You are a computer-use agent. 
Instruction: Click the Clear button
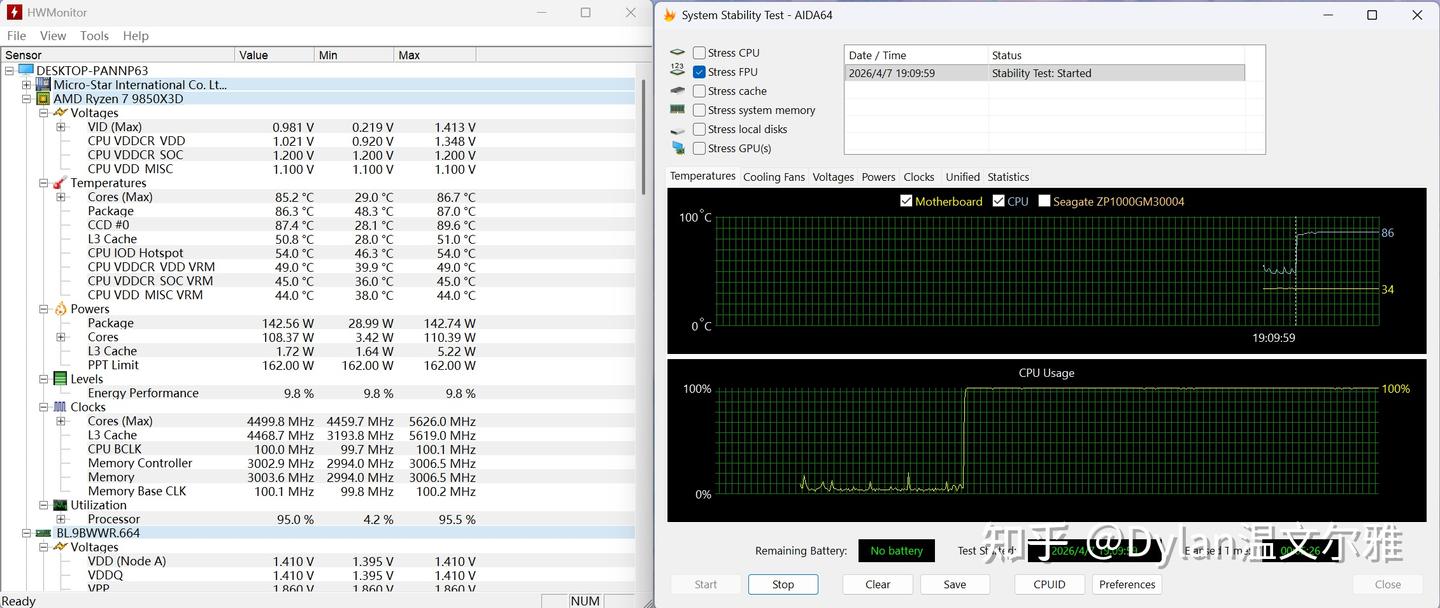tap(878, 585)
